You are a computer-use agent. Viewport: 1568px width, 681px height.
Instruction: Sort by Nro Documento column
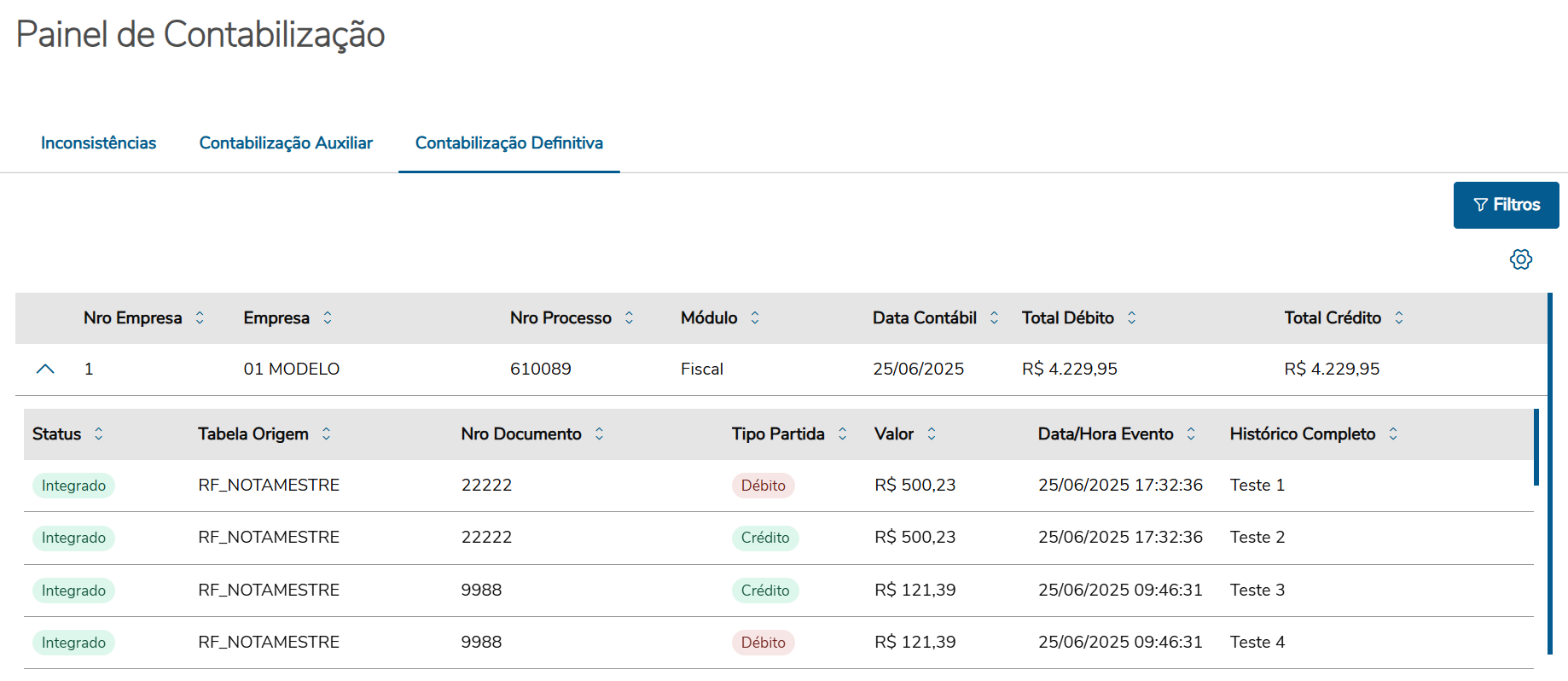600,434
